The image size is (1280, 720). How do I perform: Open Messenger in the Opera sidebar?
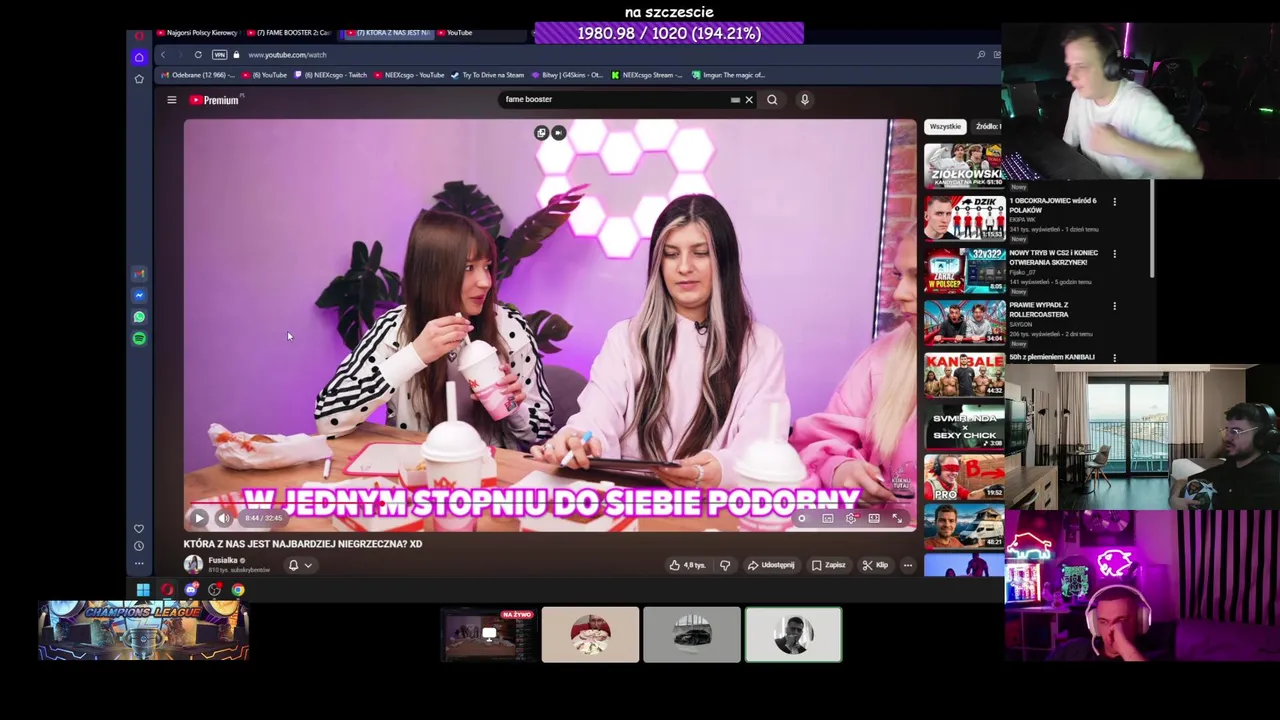click(139, 295)
